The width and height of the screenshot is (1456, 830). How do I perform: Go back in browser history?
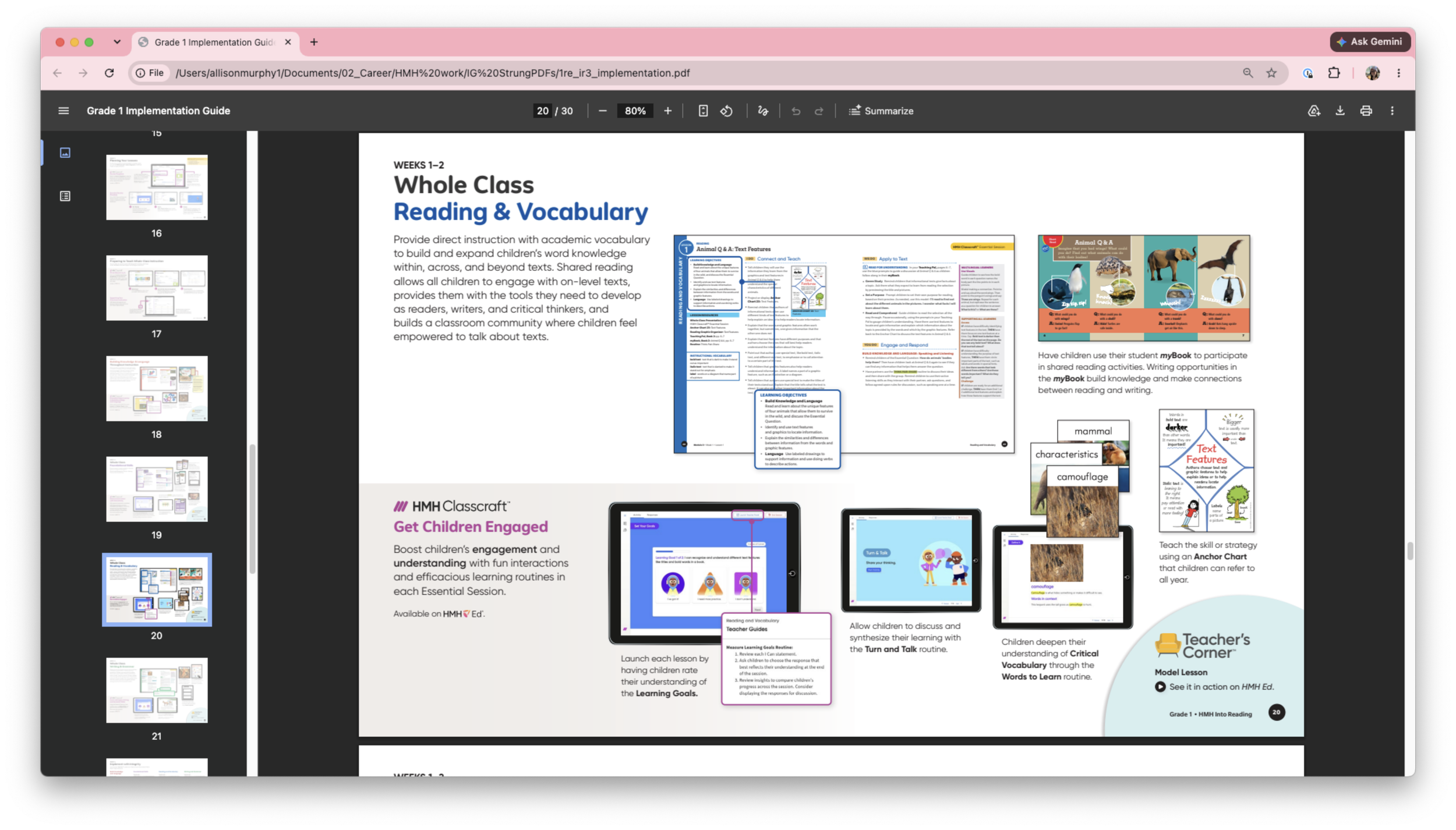click(57, 73)
